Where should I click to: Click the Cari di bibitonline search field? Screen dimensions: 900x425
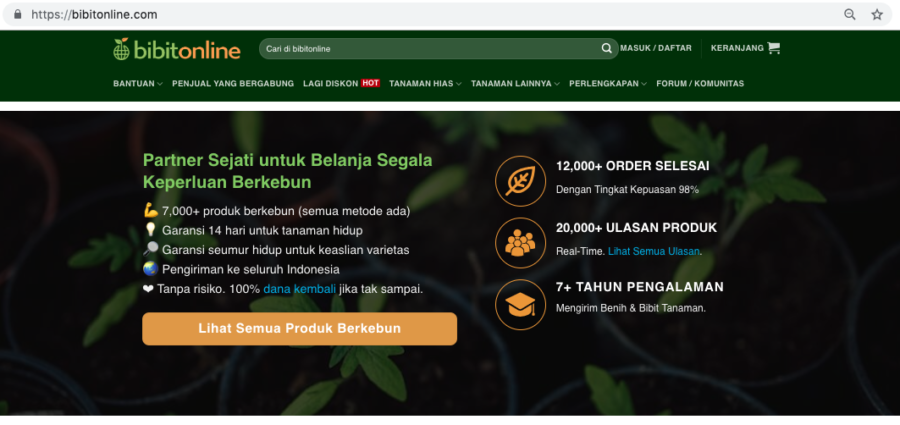coord(430,49)
